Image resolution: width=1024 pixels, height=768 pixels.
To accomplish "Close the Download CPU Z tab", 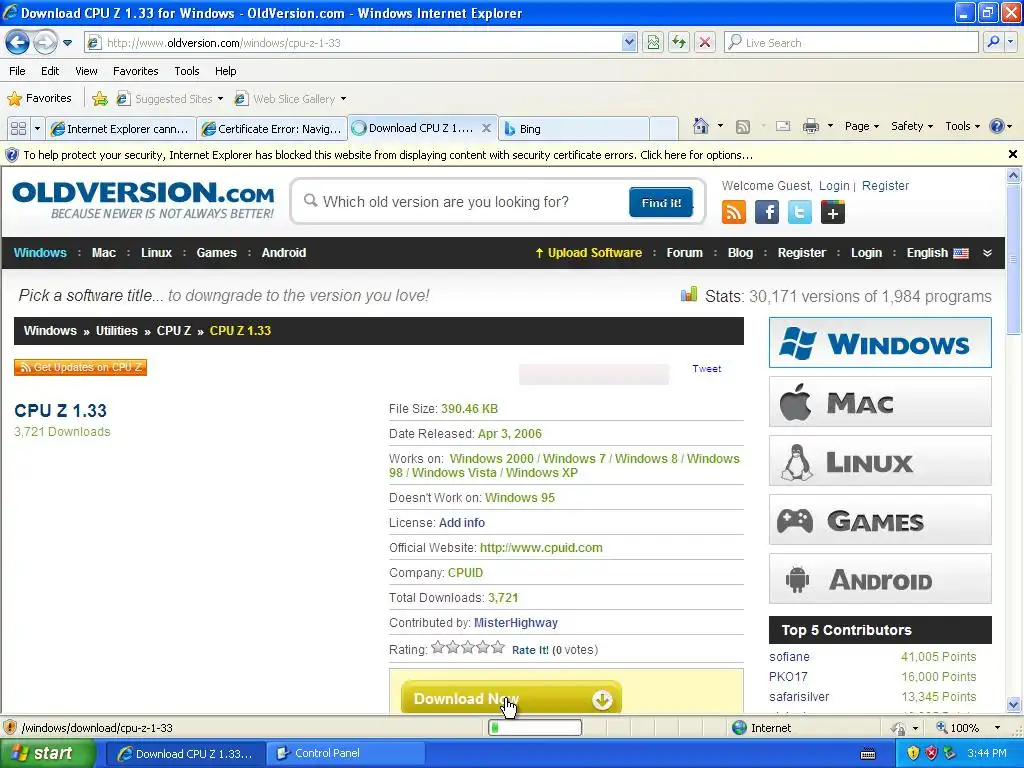I will click(487, 128).
